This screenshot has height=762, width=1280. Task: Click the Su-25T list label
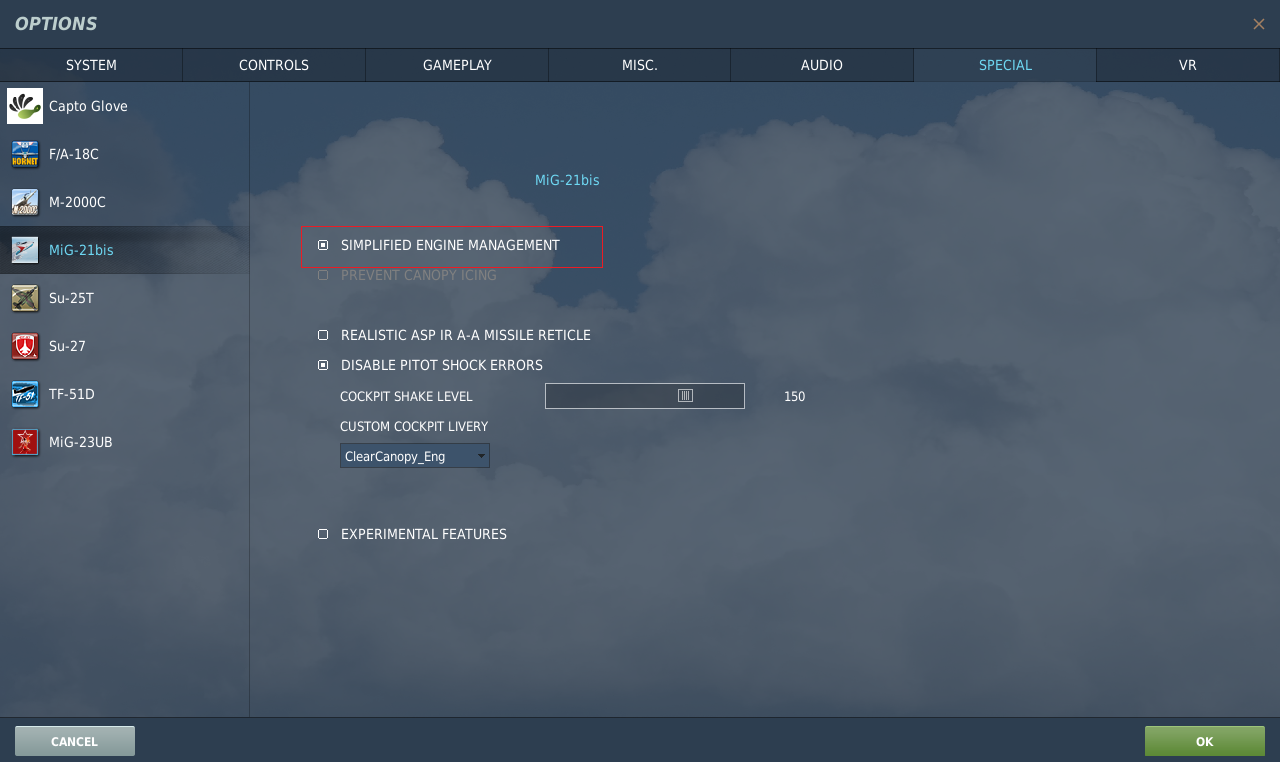(x=71, y=298)
